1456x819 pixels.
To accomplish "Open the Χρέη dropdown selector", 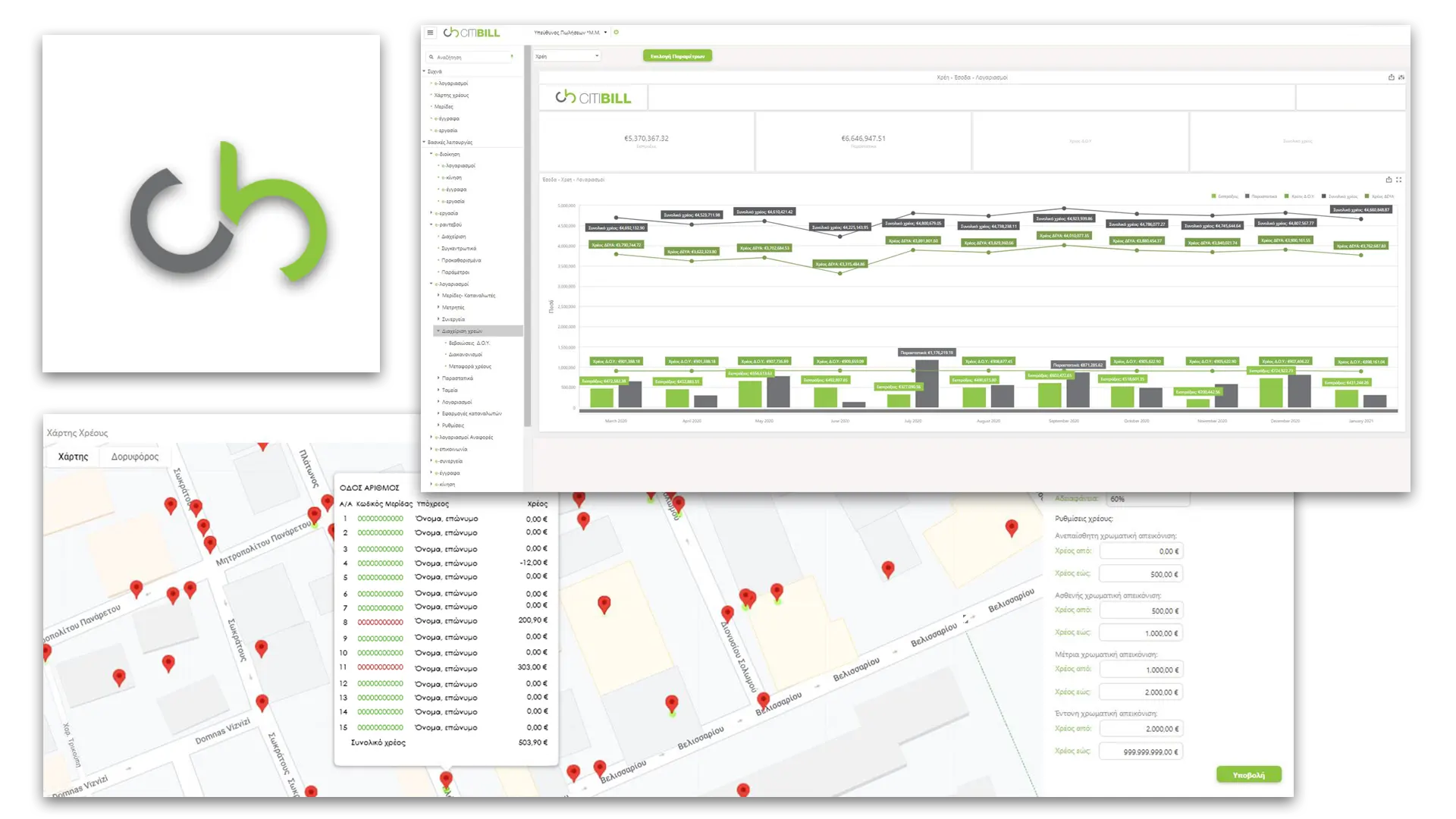I will (566, 56).
